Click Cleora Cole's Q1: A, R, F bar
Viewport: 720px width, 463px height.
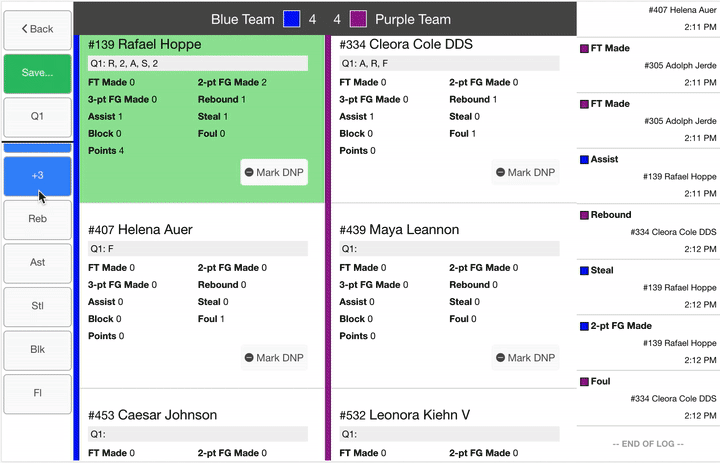point(449,63)
